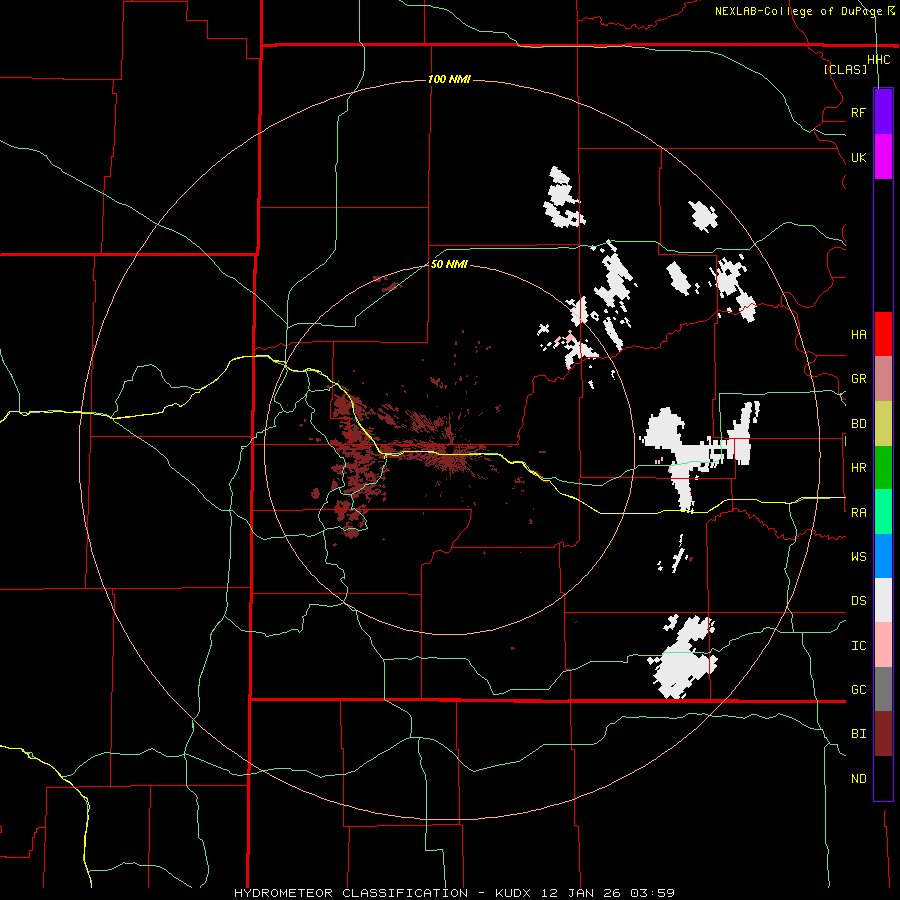Click the RA light-green legend swatch

coord(883,512)
